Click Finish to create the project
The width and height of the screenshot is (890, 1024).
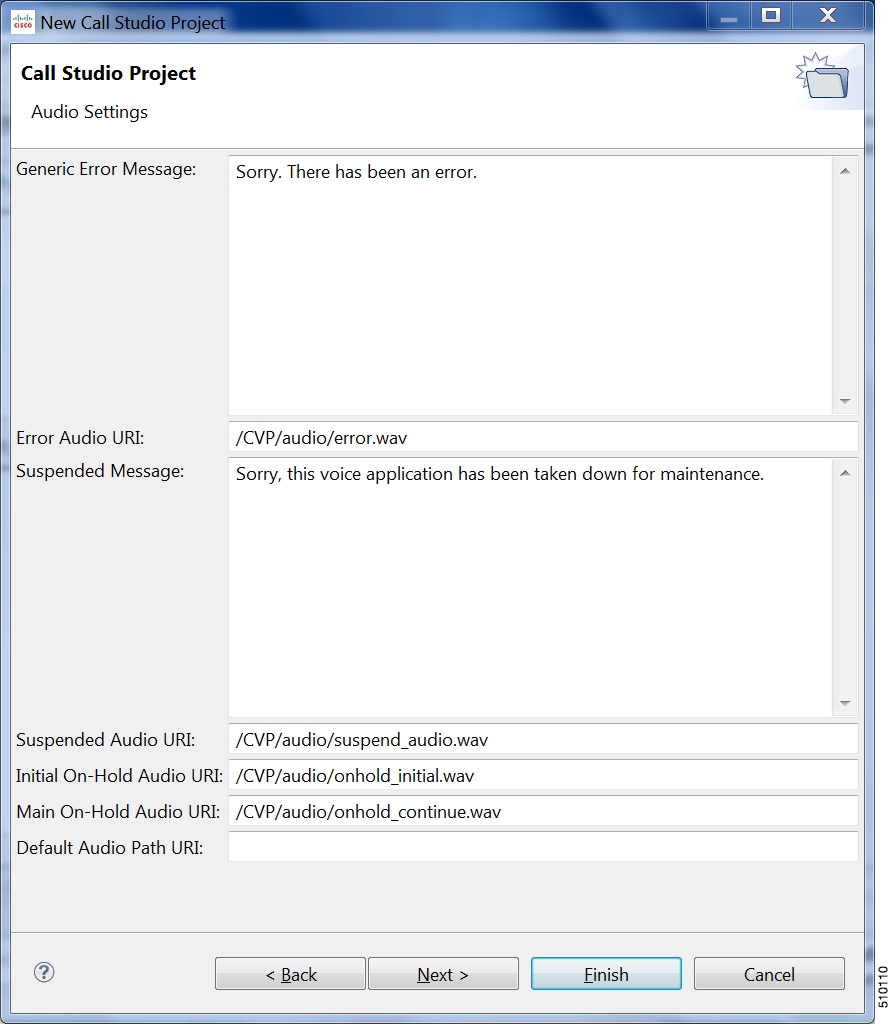pyautogui.click(x=606, y=974)
